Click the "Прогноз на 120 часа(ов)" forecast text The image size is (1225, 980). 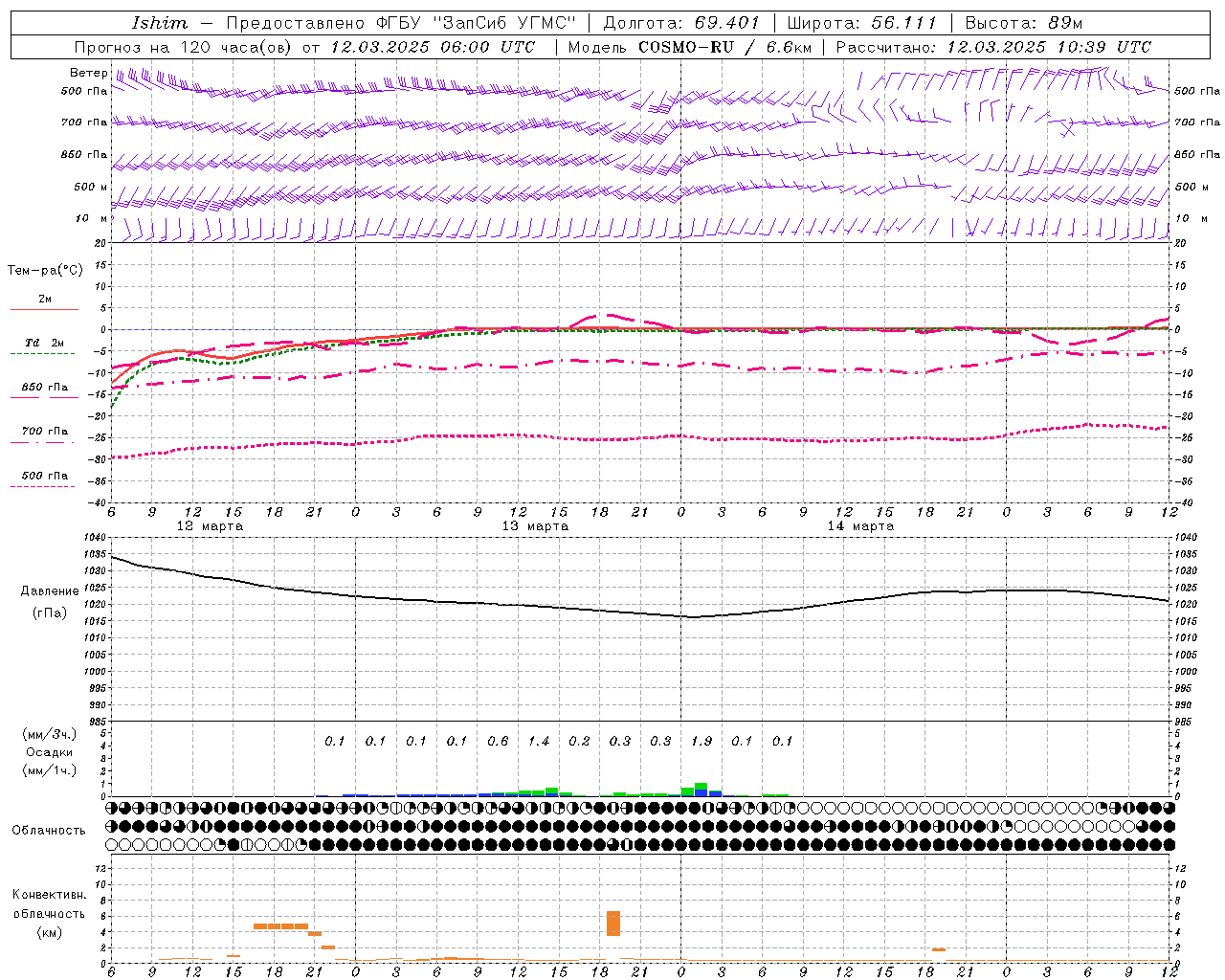(184, 47)
